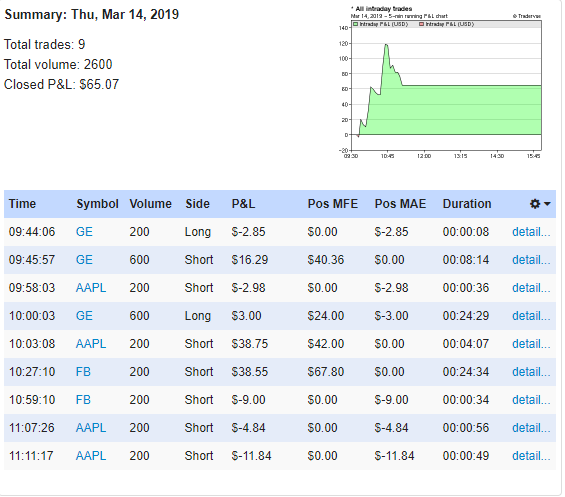View detail for 09:45:57 GE trade
Image resolution: width=565 pixels, height=497 pixels.
531,260
